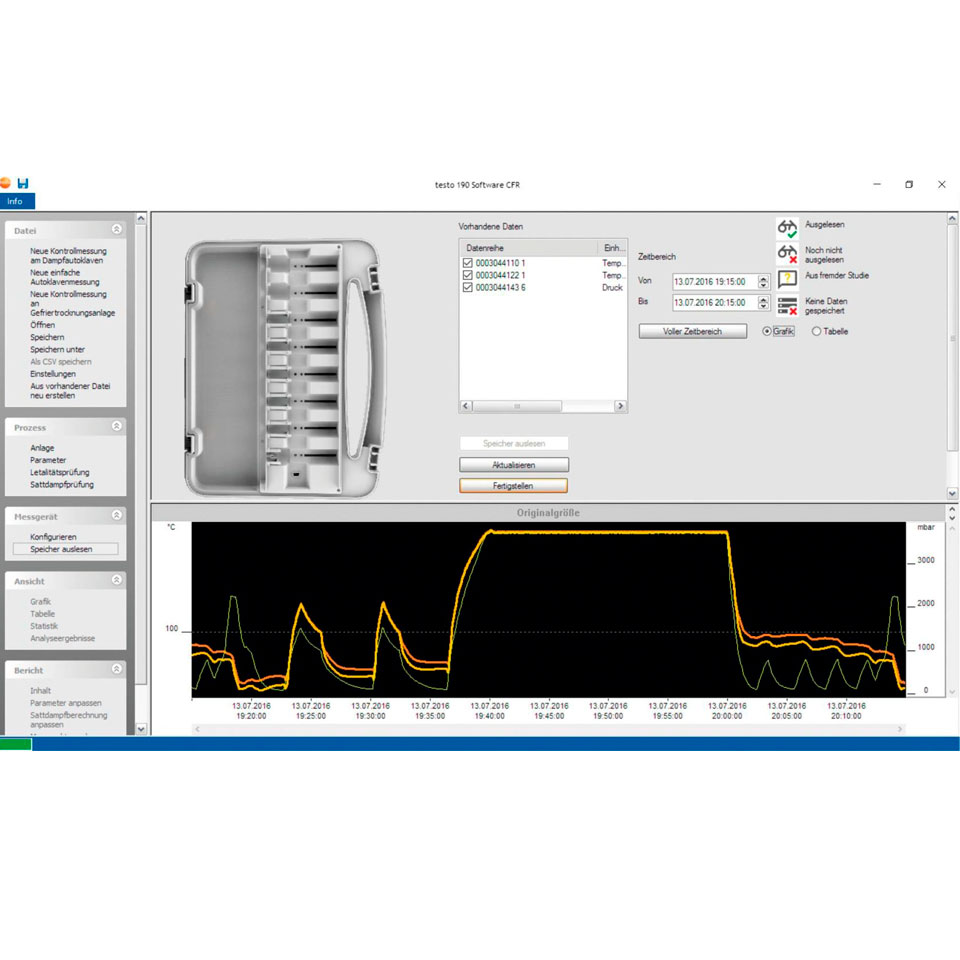Click the Voller Zeitbereich button
This screenshot has height=960, width=960.
(x=693, y=331)
